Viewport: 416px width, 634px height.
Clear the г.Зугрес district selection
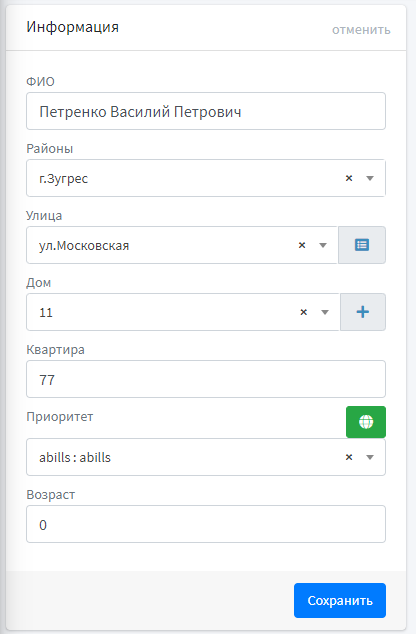point(349,178)
